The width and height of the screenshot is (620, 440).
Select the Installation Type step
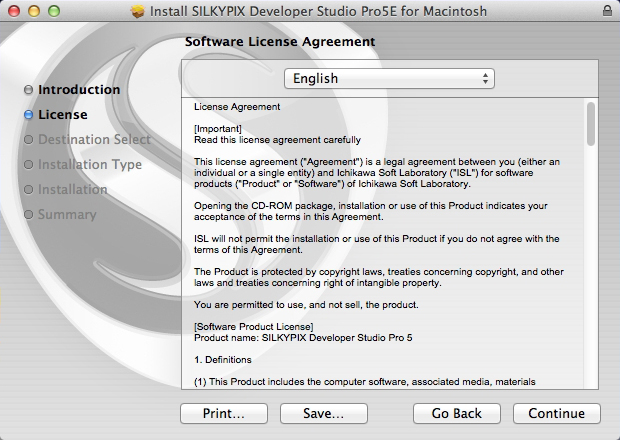click(x=90, y=164)
